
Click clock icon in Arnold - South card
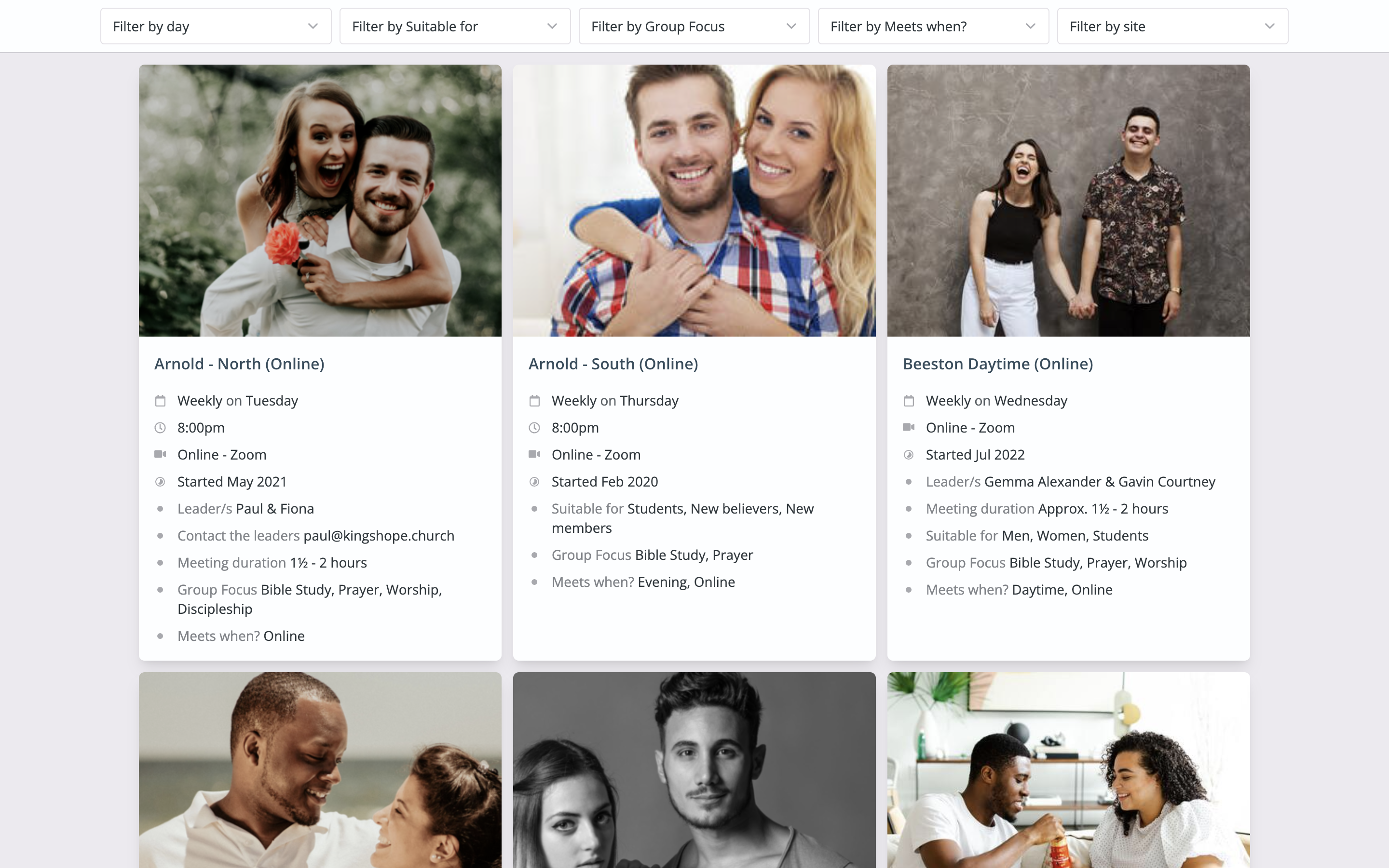coord(534,428)
